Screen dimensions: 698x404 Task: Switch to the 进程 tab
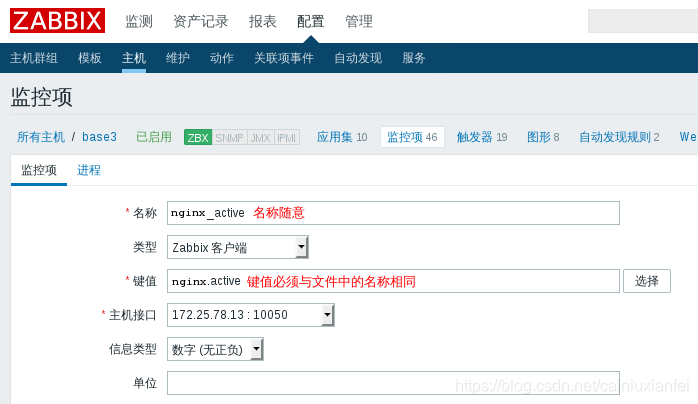[x=89, y=170]
